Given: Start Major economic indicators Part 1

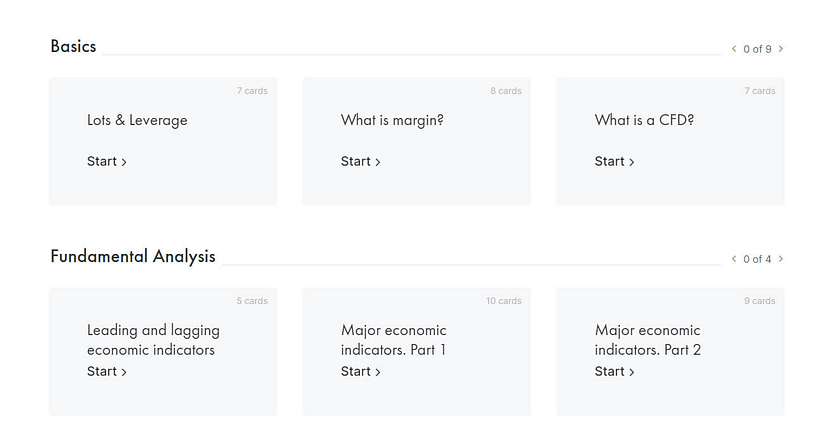Looking at the screenshot, I should pyautogui.click(x=361, y=372).
